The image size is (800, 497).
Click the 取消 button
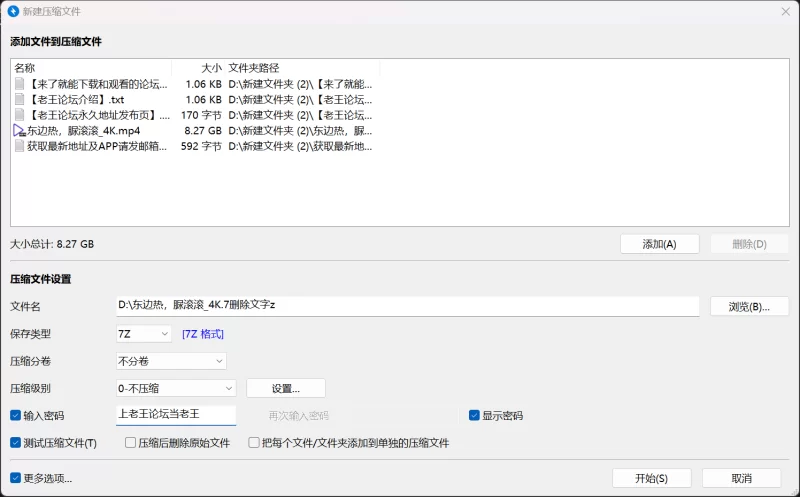[x=741, y=478]
